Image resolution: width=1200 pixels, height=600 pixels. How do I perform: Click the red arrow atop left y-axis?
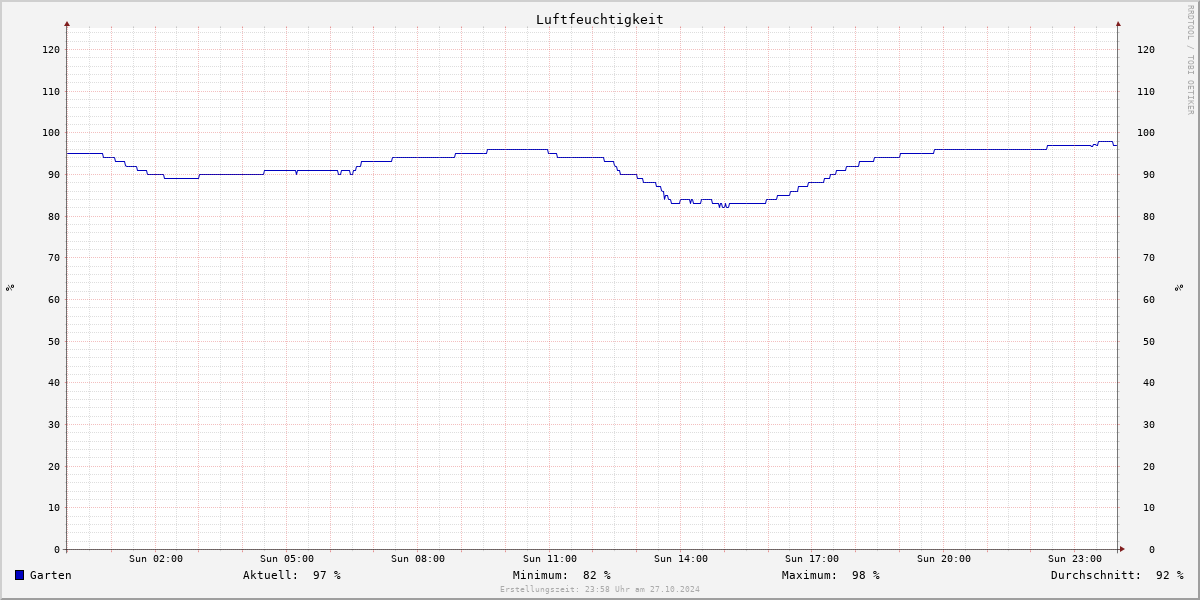[67, 23]
